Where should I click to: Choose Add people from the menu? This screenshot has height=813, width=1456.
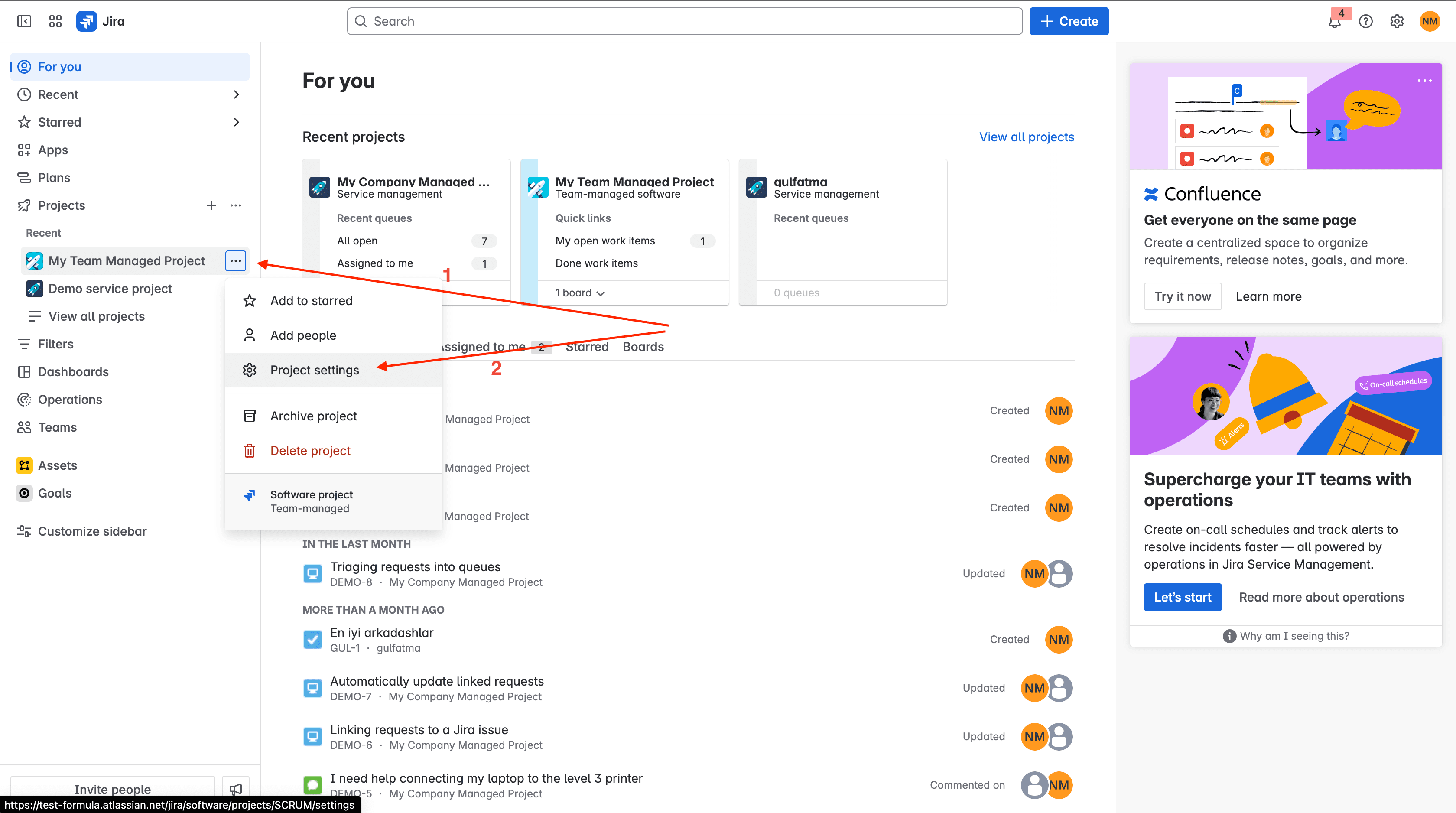(x=334, y=335)
